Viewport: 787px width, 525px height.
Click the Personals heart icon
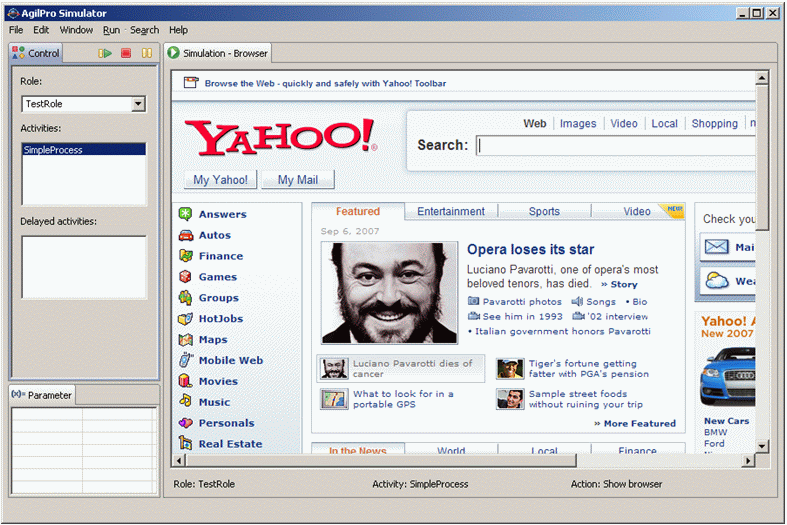point(185,423)
